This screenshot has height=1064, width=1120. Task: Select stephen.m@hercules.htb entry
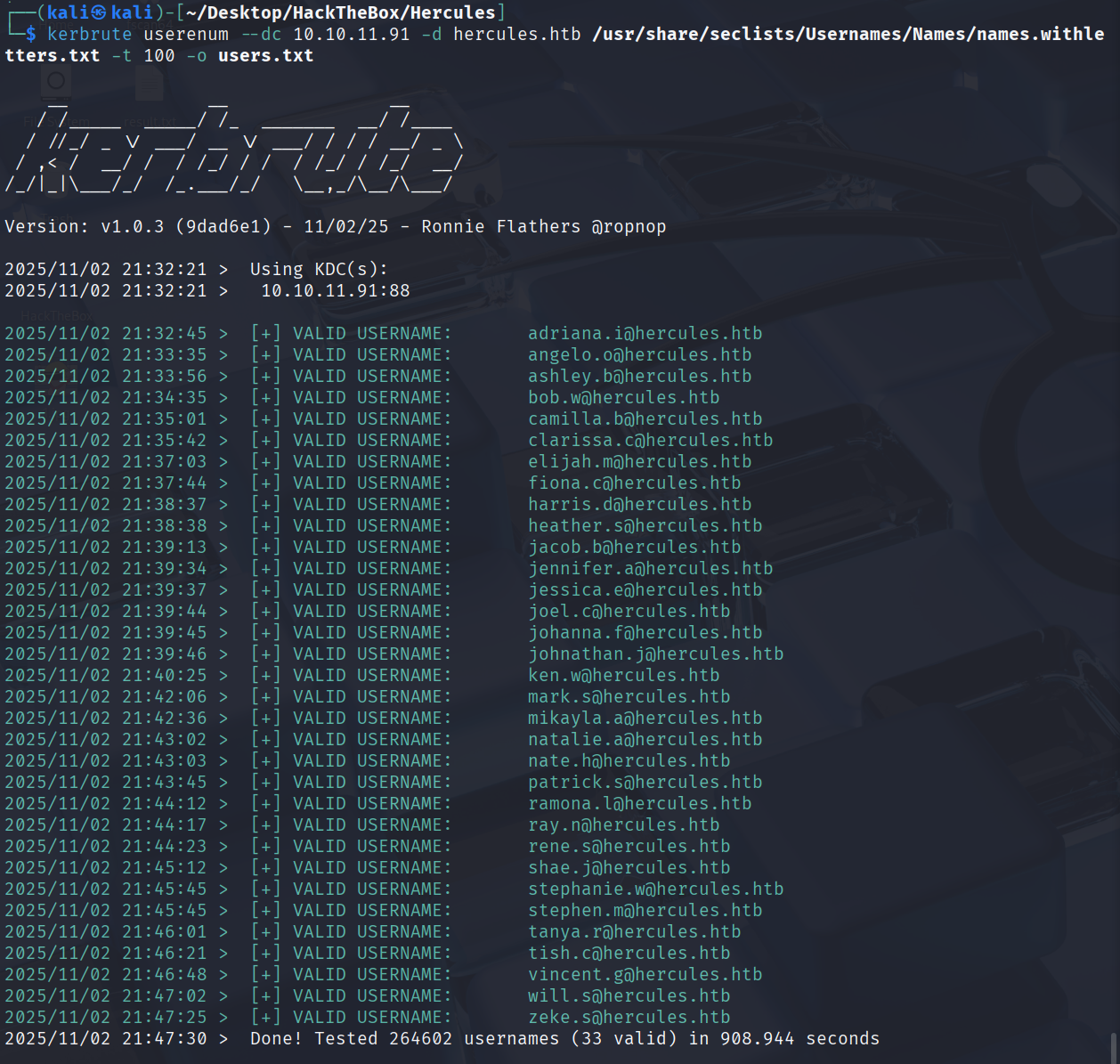pyautogui.click(x=645, y=911)
